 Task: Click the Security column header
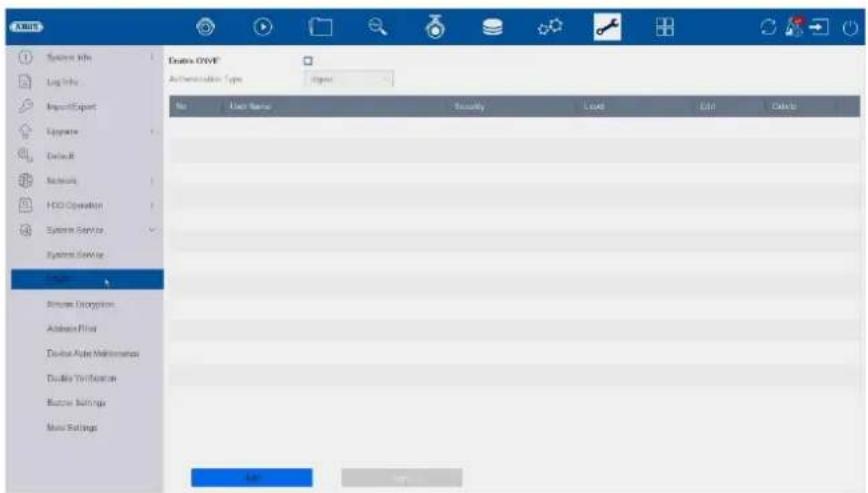pyautogui.click(x=469, y=106)
